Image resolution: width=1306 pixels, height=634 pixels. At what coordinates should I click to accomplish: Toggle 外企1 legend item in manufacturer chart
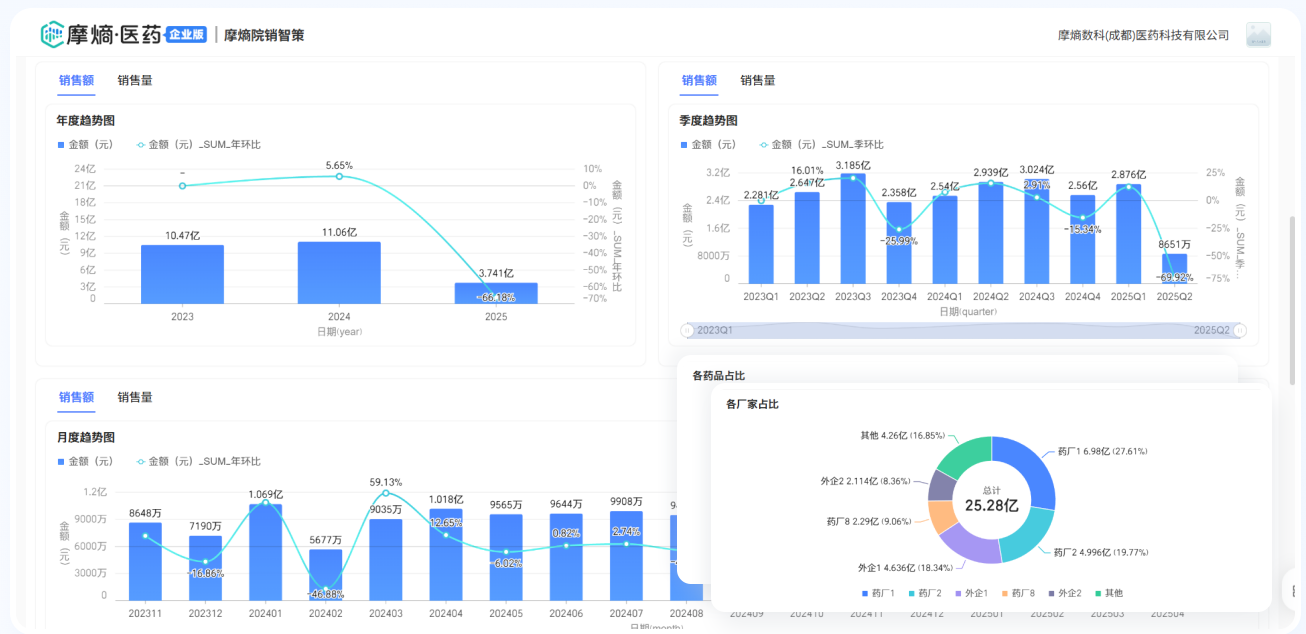970,593
